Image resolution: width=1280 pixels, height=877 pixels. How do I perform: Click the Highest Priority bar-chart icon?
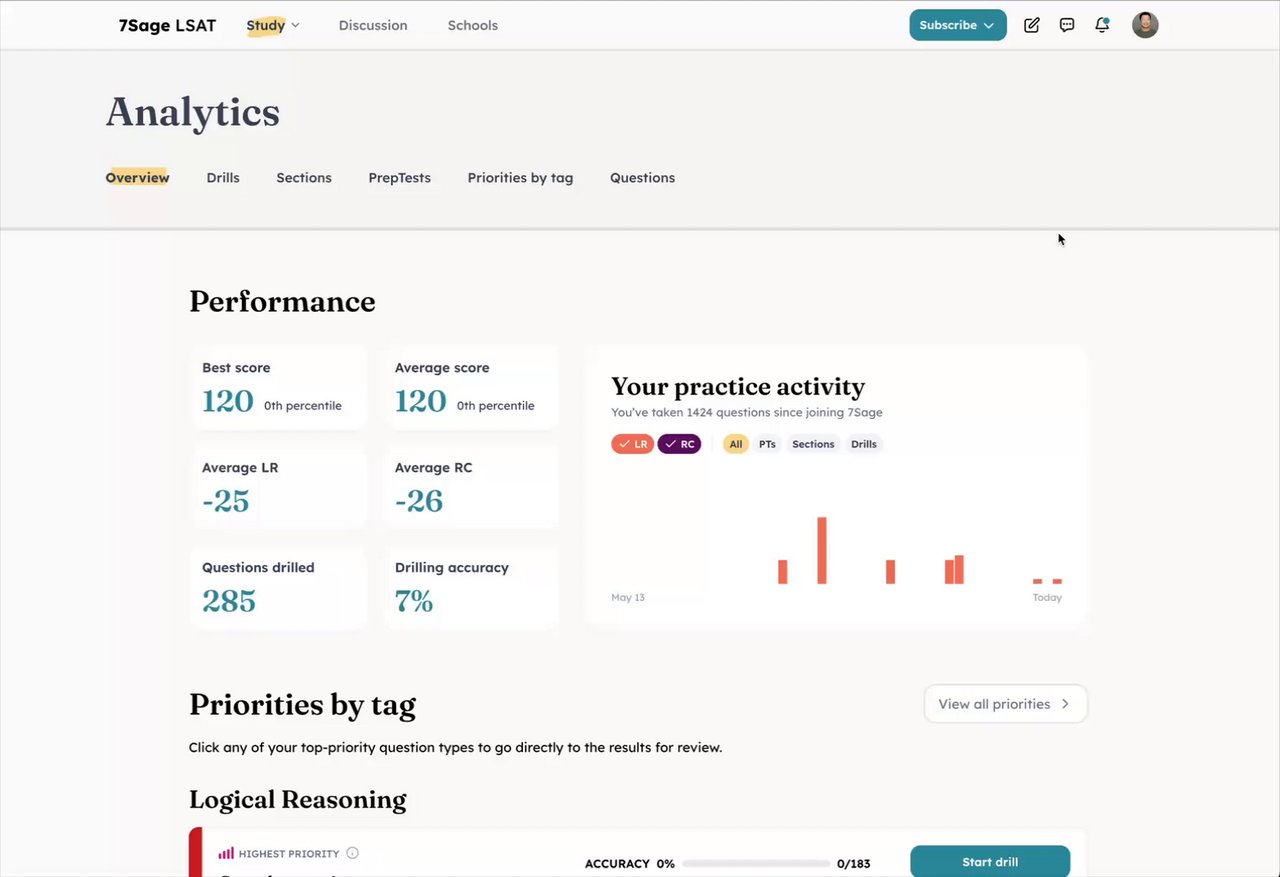click(x=226, y=853)
